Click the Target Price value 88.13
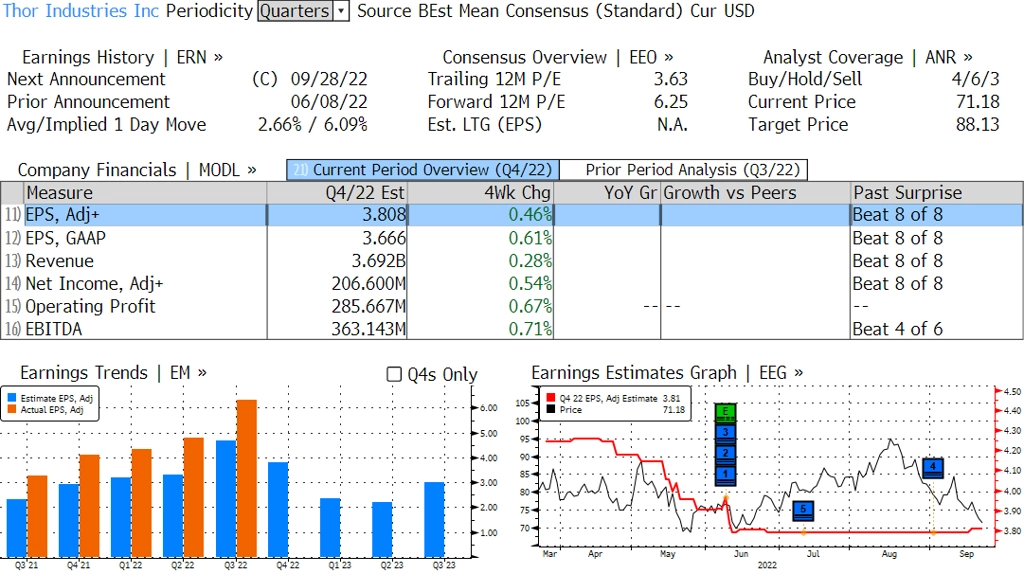1024x574 pixels. [978, 125]
